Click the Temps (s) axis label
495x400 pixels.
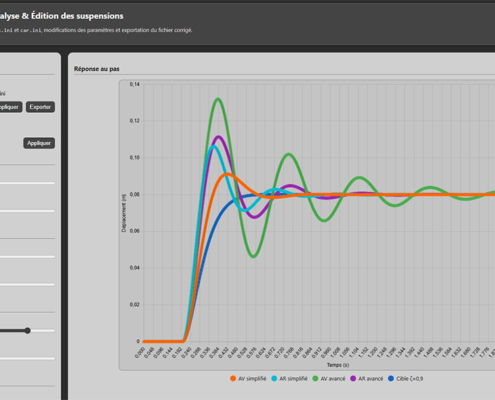(x=338, y=365)
